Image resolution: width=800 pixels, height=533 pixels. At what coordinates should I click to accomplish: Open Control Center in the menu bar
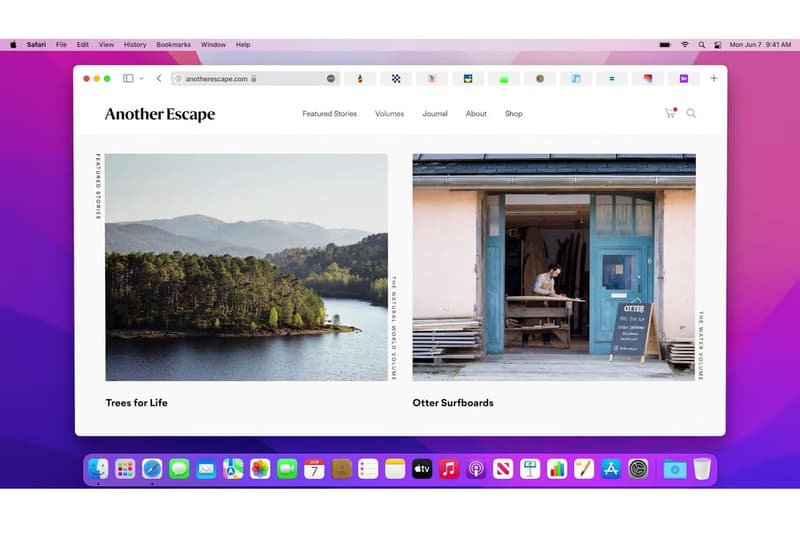717,45
